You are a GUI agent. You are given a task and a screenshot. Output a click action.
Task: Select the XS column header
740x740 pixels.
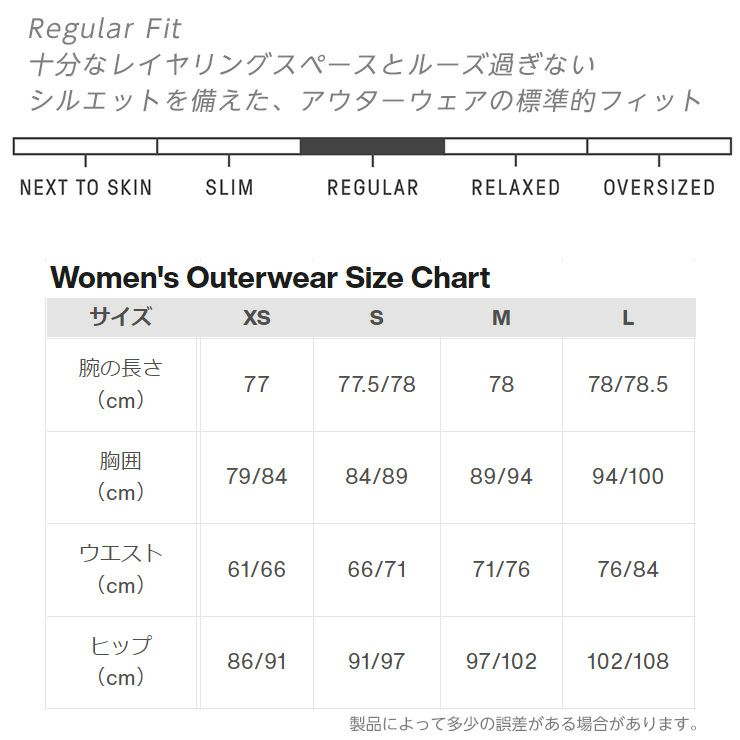pyautogui.click(x=257, y=318)
